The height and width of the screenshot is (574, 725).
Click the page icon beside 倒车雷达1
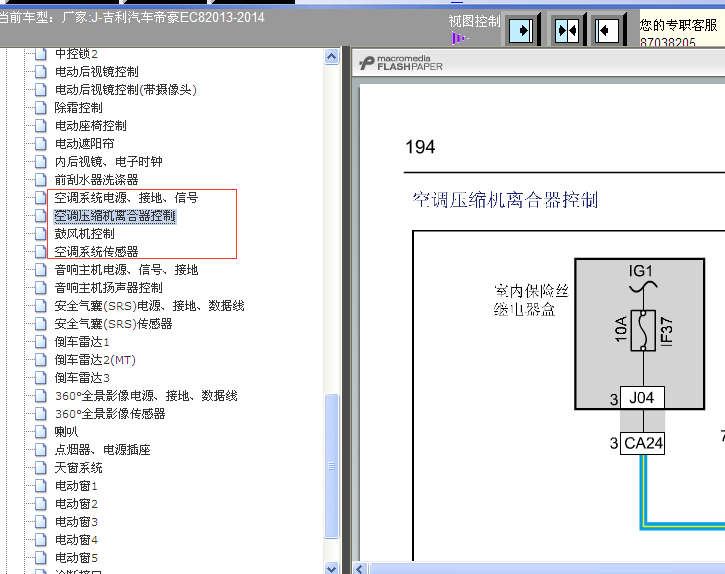41,342
